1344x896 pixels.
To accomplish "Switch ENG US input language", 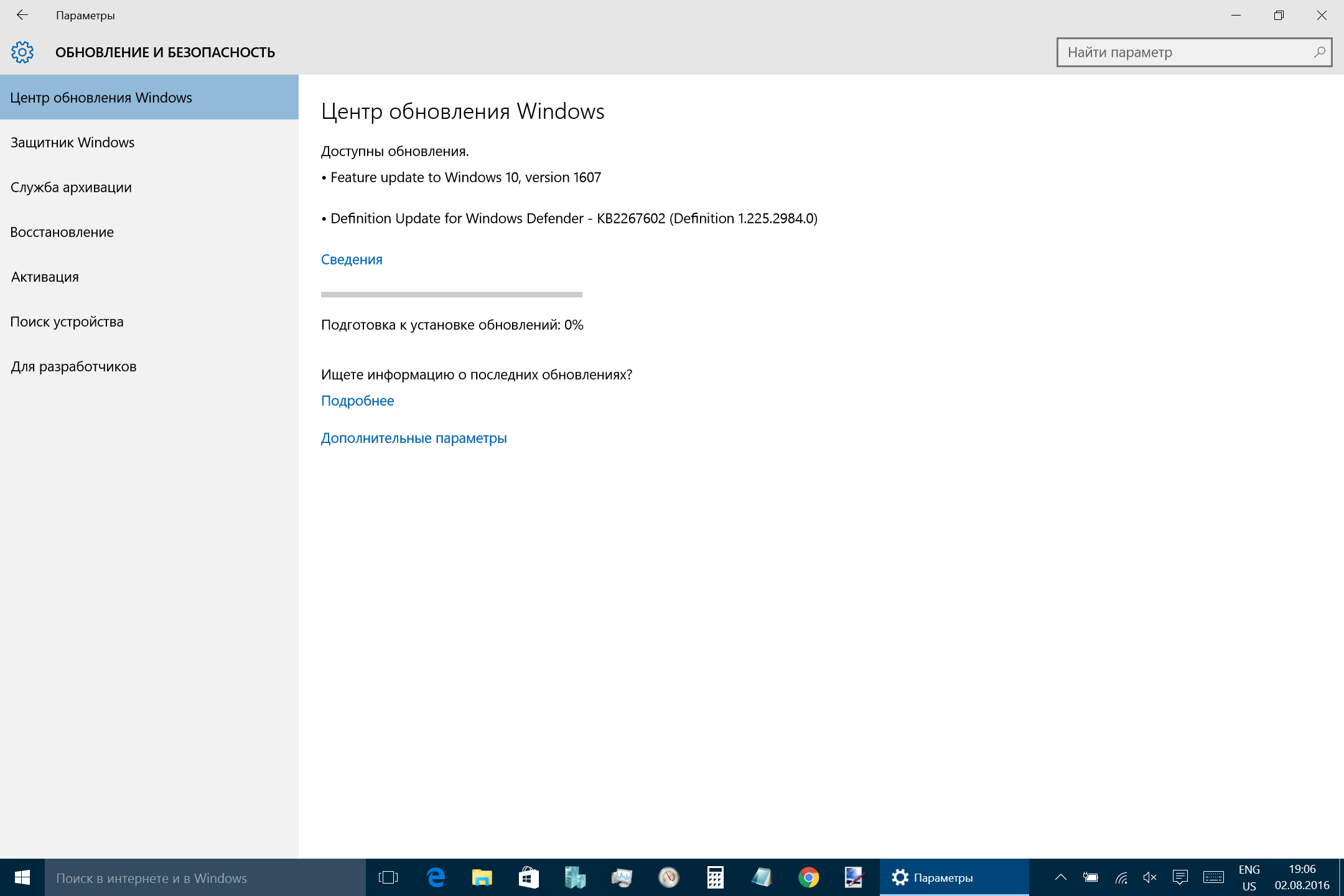I will (x=1249, y=877).
